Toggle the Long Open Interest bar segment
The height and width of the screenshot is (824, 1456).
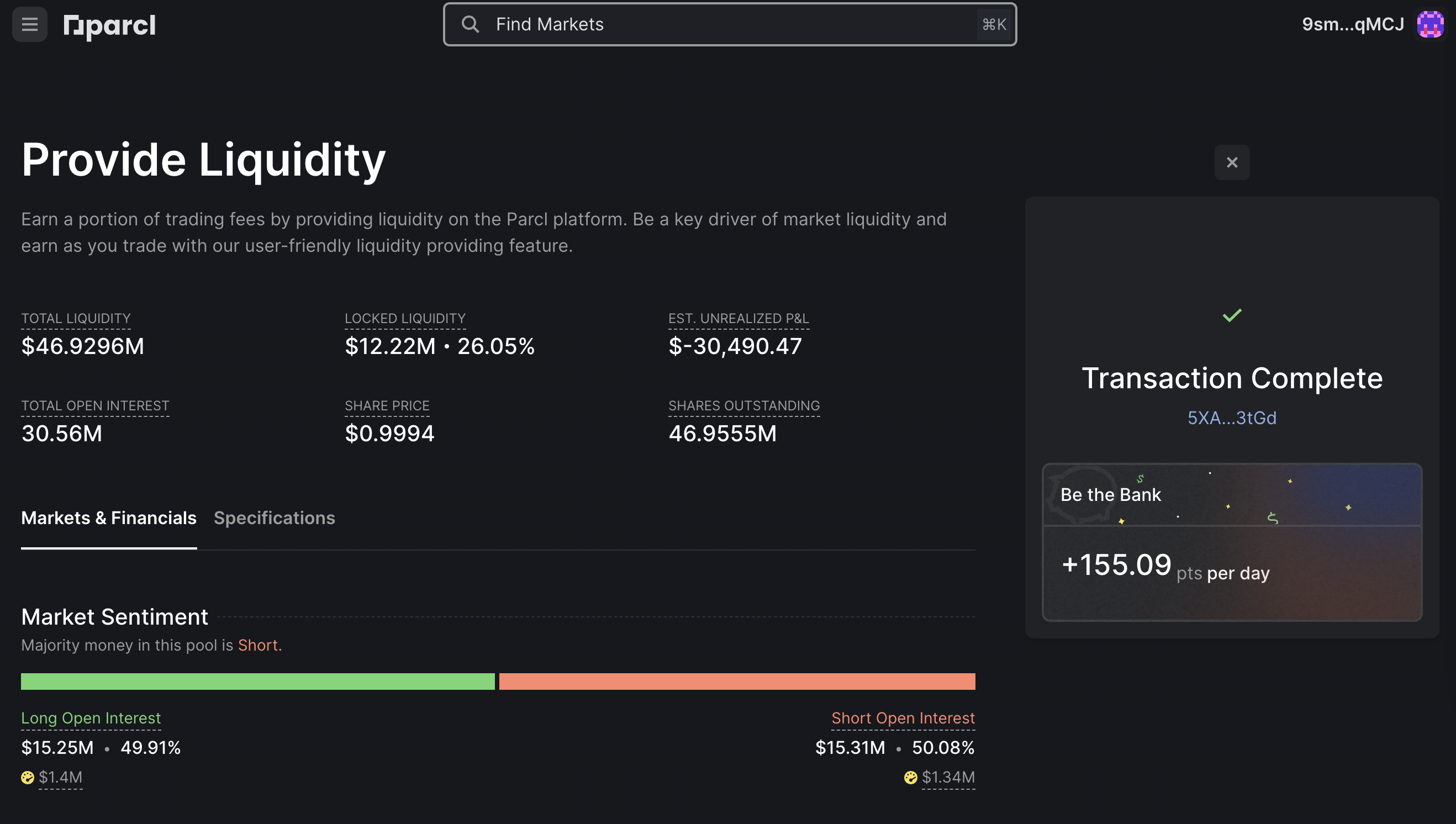(x=259, y=680)
